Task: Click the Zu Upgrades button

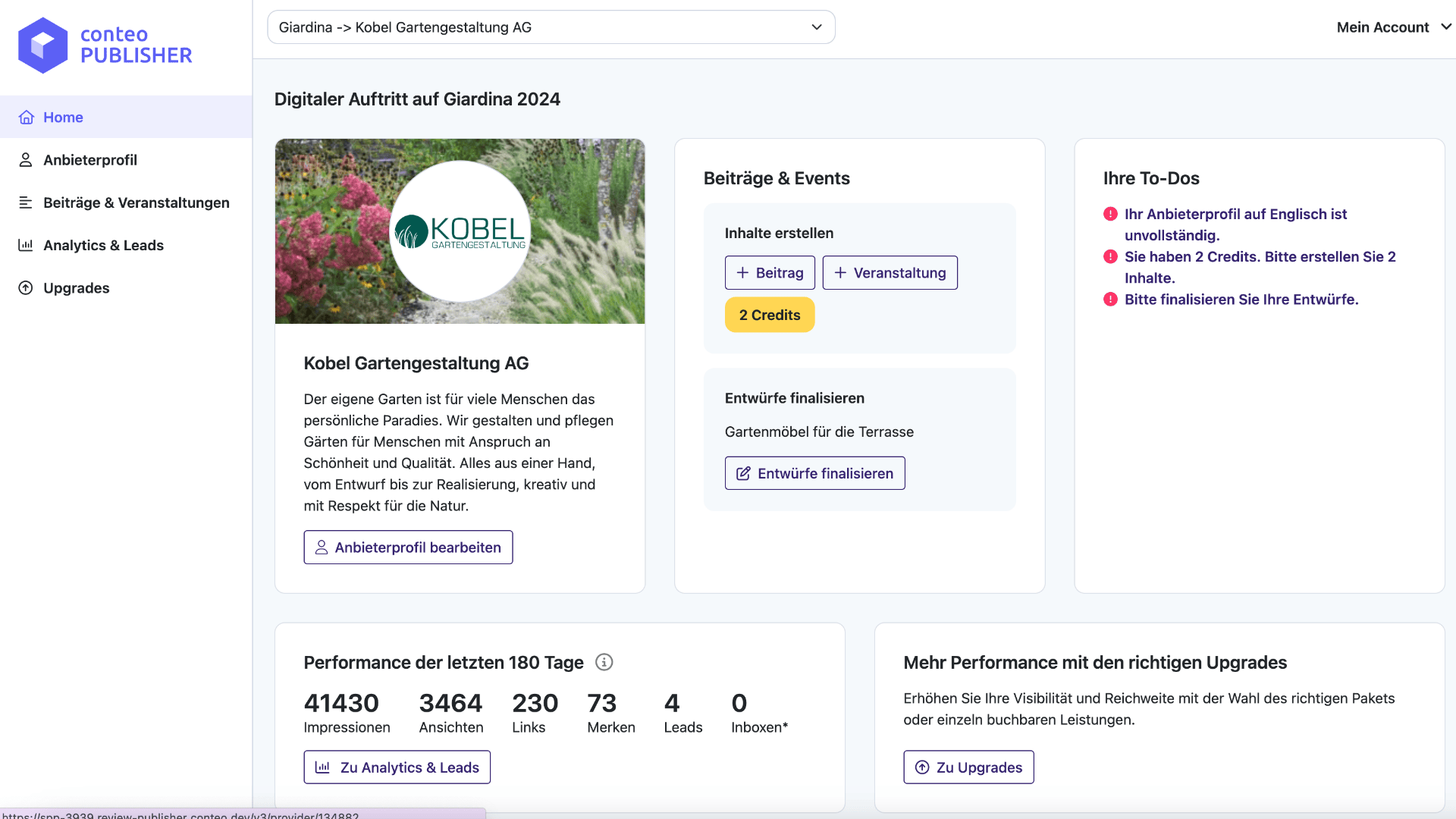Action: click(968, 767)
